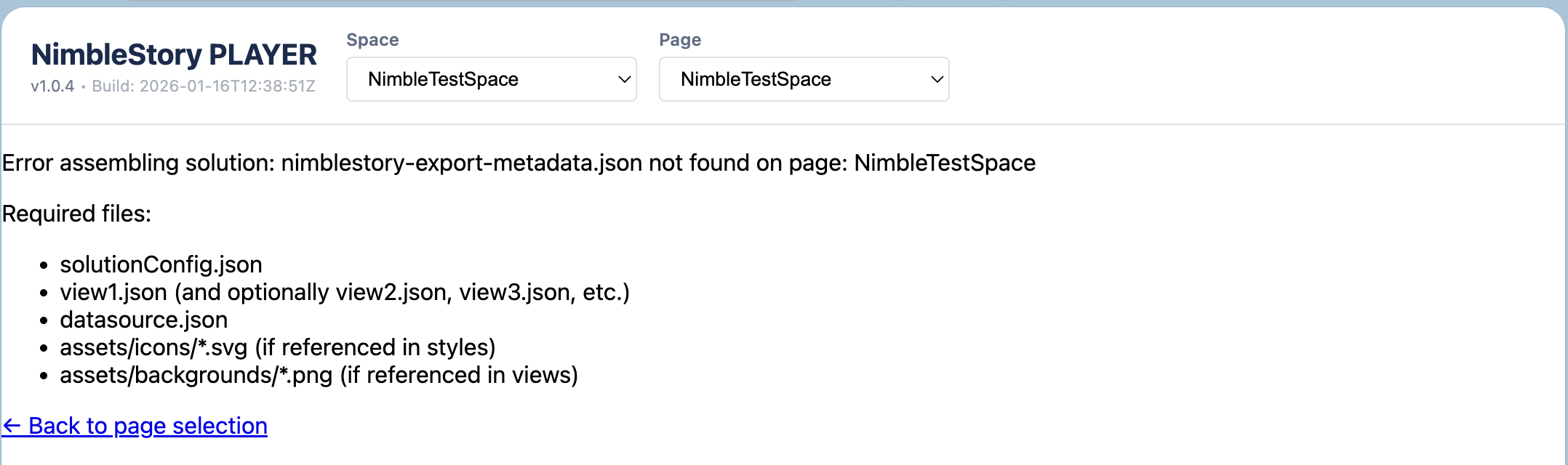Click the Space field label
This screenshot has width=1568, height=465.
coord(372,40)
